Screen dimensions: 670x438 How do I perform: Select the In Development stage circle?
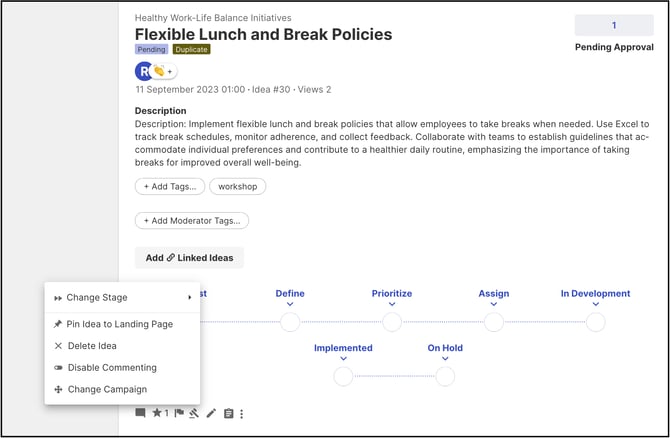click(x=595, y=322)
